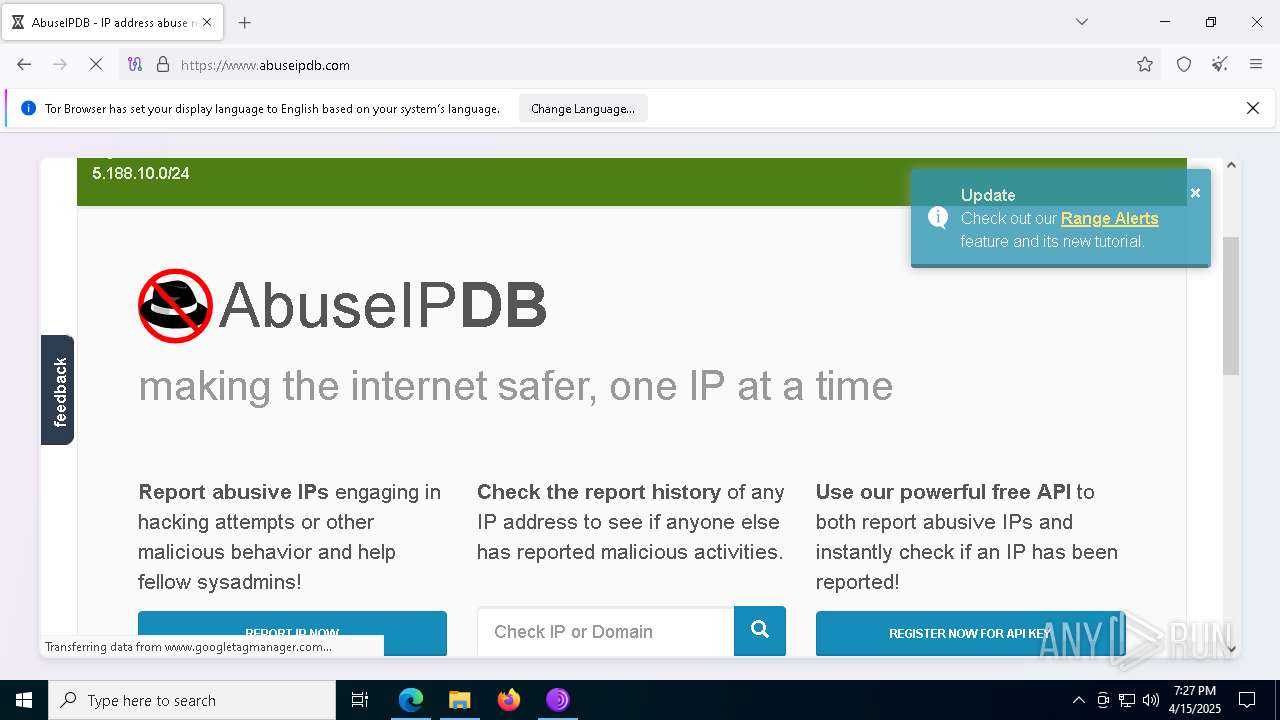Open a new browser tab
This screenshot has height=720, width=1280.
(244, 22)
